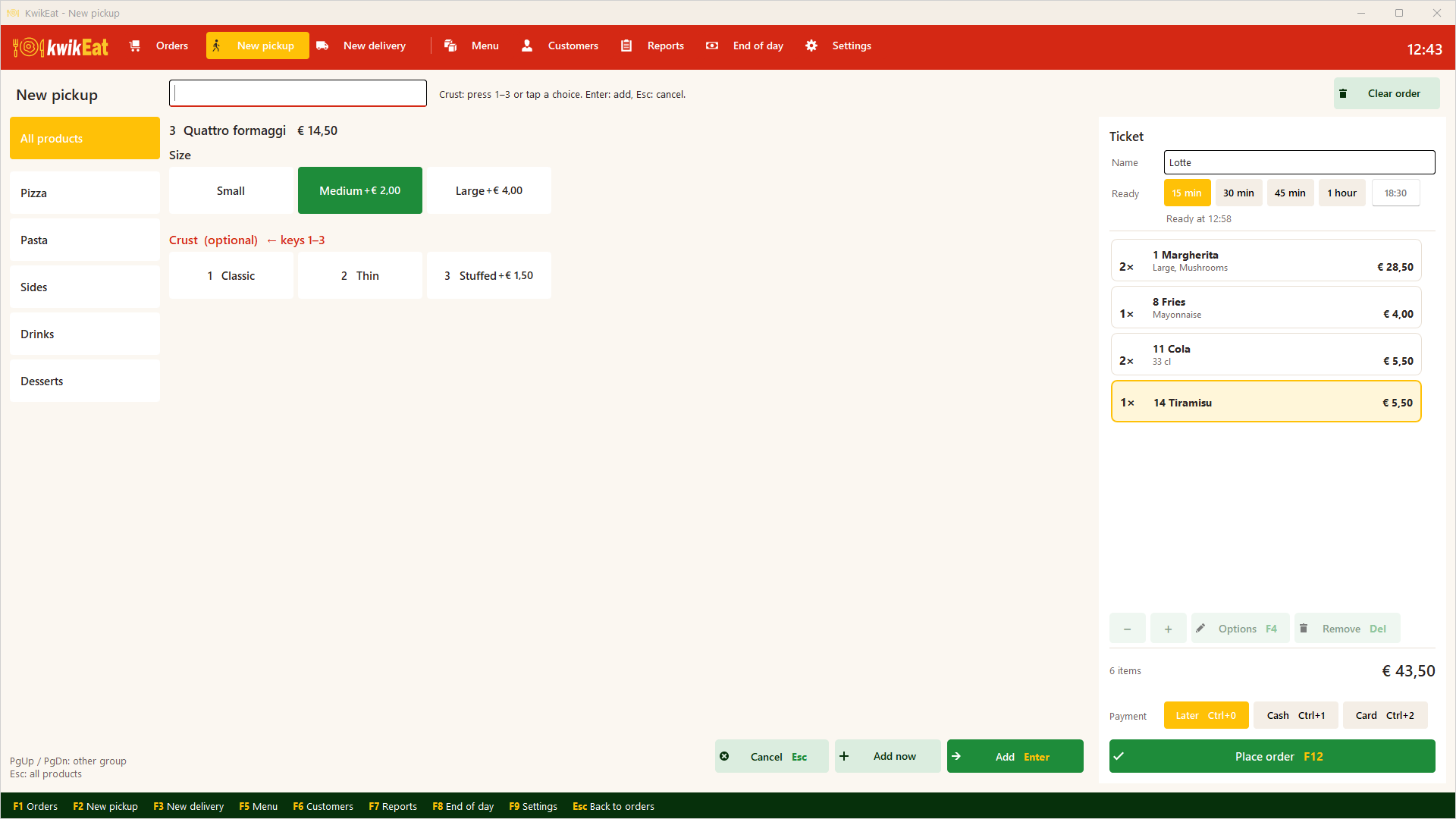Click the checkmark icon on Place order
1456x819 pixels.
[1119, 756]
